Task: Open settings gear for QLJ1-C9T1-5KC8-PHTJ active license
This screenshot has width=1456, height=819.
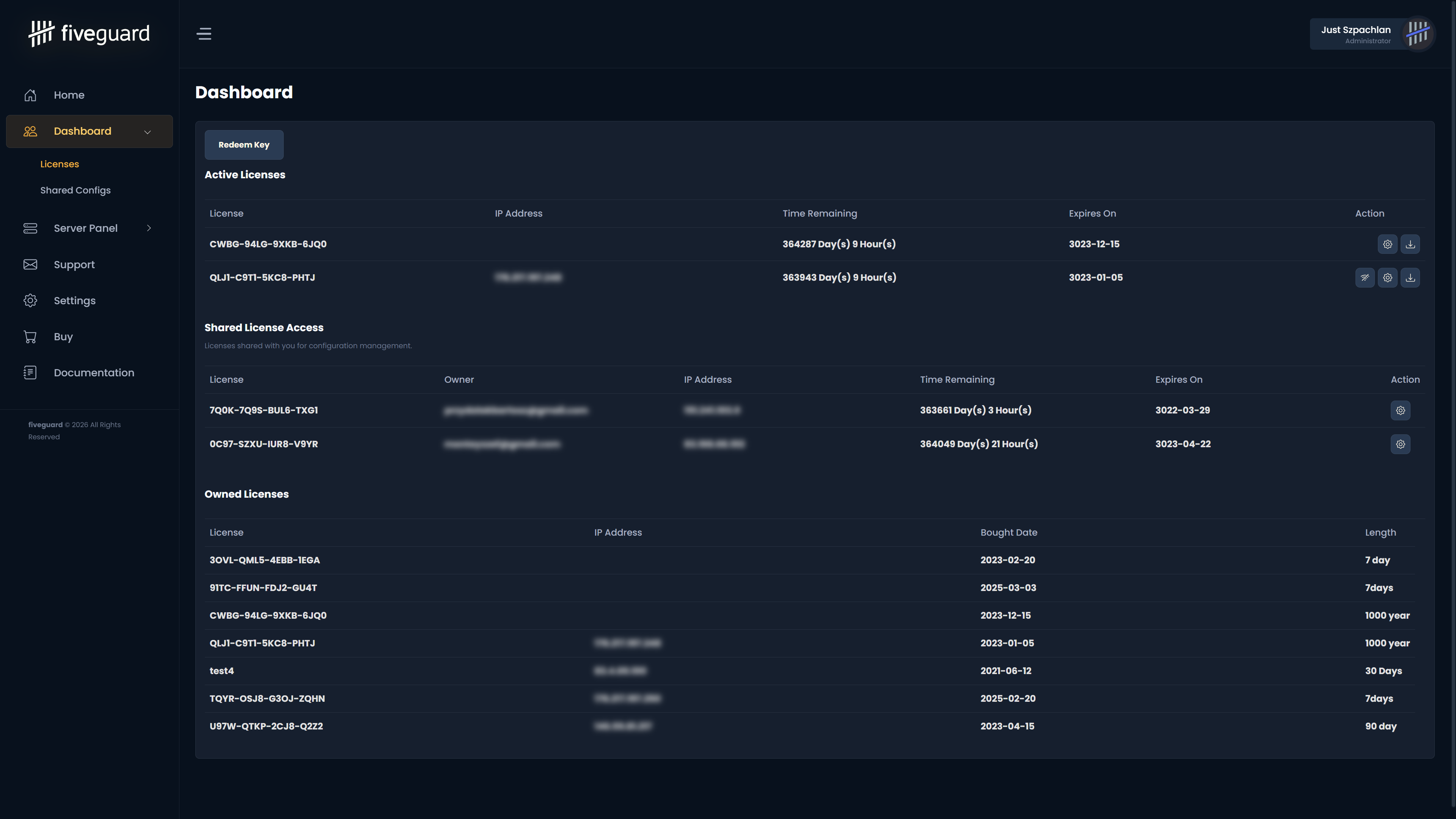Action: [1388, 278]
